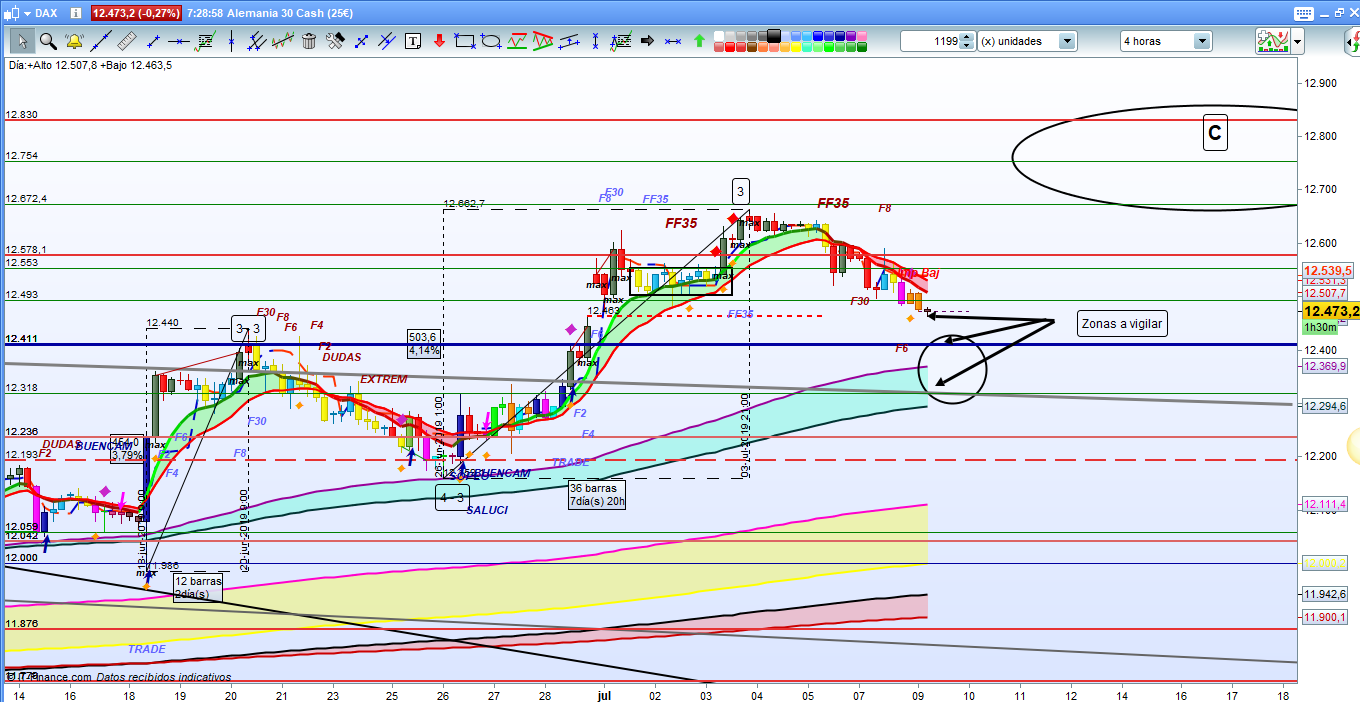
Task: Open the 4 horas timeframe dropdown
Action: click(1201, 41)
